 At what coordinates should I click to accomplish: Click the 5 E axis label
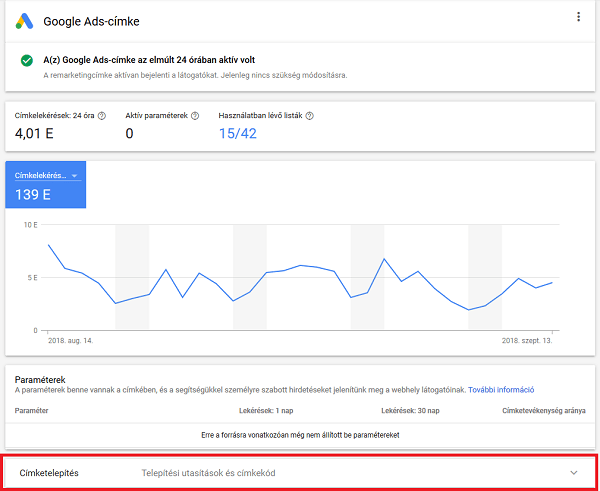32,277
